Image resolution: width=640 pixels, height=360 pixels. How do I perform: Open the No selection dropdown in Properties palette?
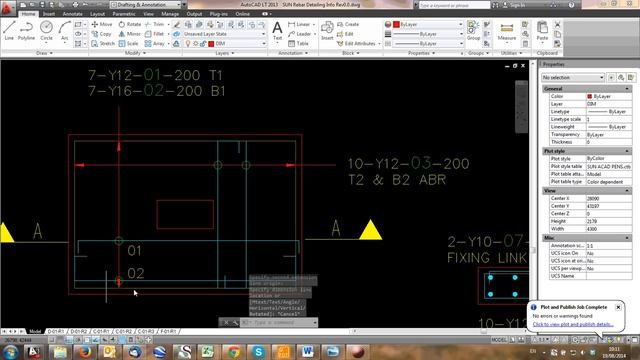coord(573,77)
